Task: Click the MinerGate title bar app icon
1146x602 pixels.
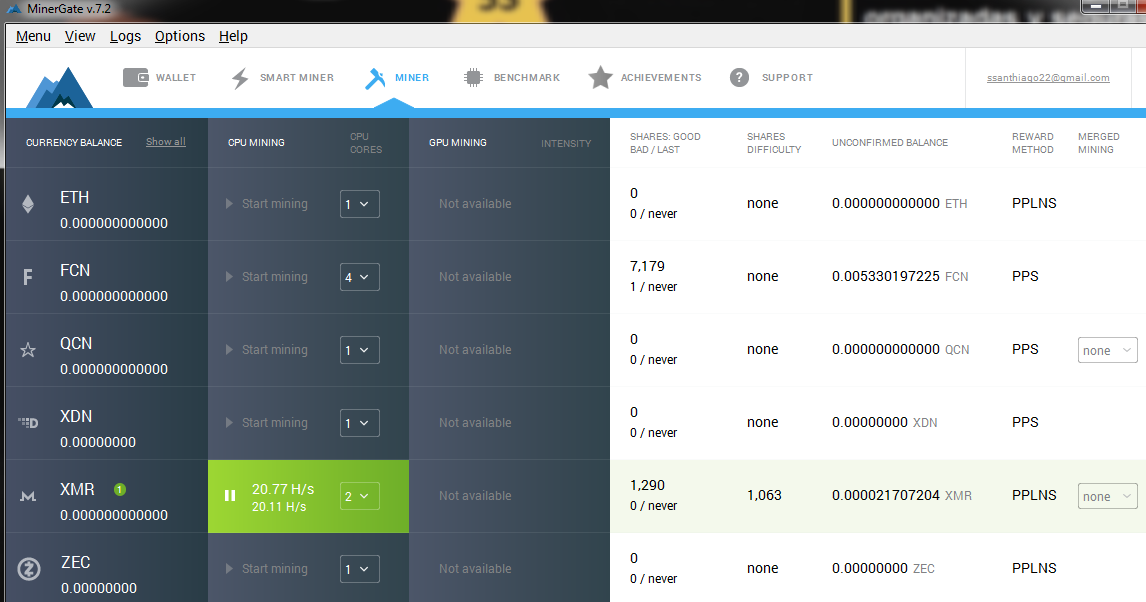Action: (14, 9)
